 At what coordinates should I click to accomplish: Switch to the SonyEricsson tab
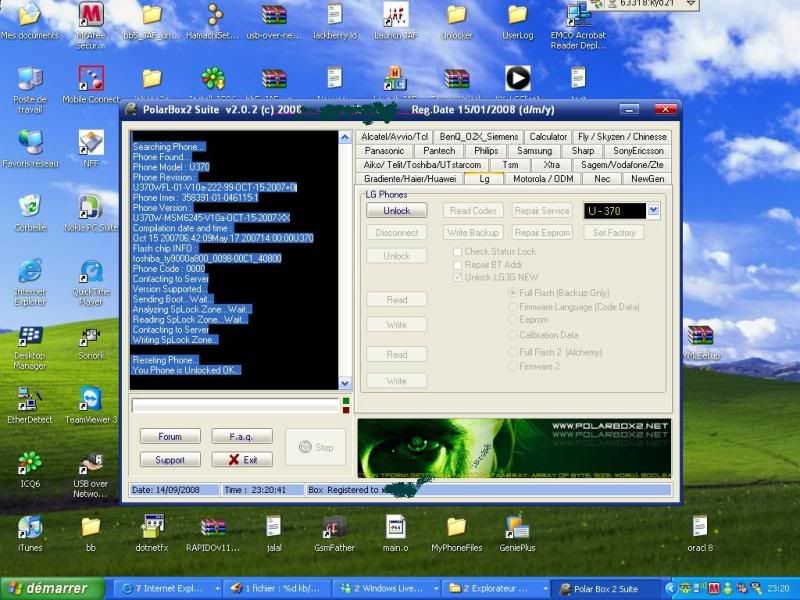click(x=638, y=151)
